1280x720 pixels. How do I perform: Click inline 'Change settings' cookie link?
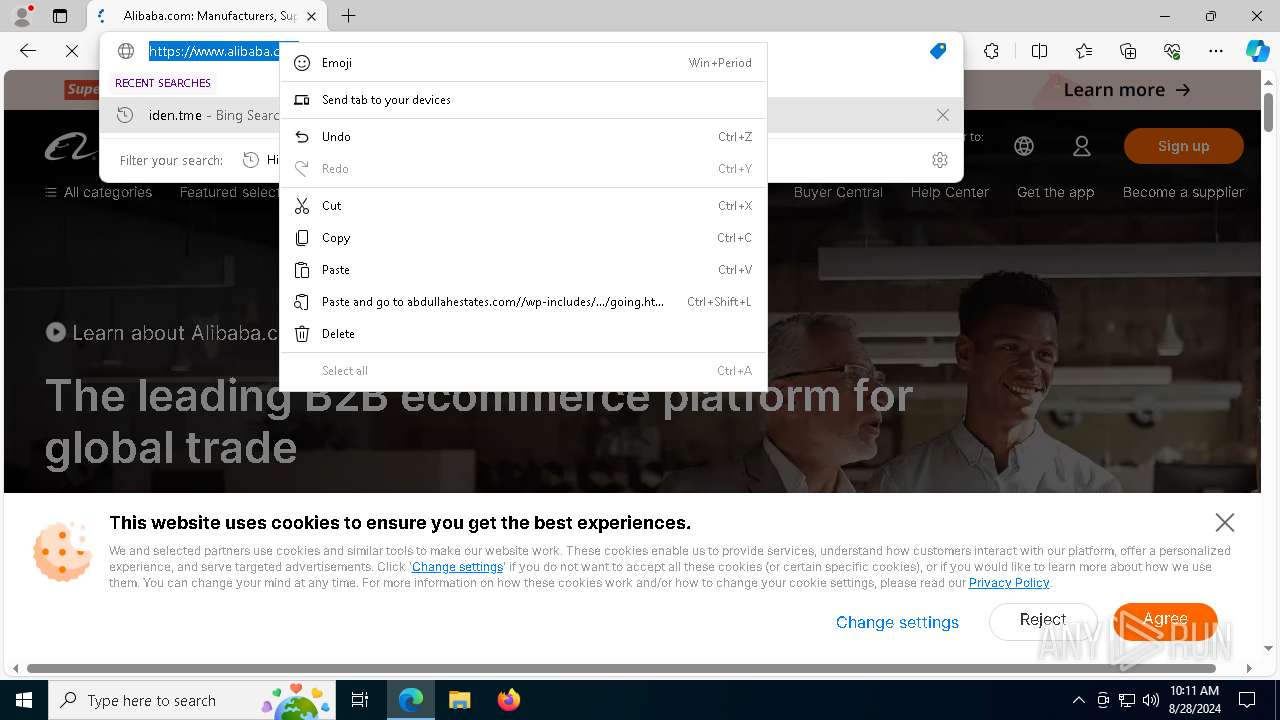coord(457,567)
